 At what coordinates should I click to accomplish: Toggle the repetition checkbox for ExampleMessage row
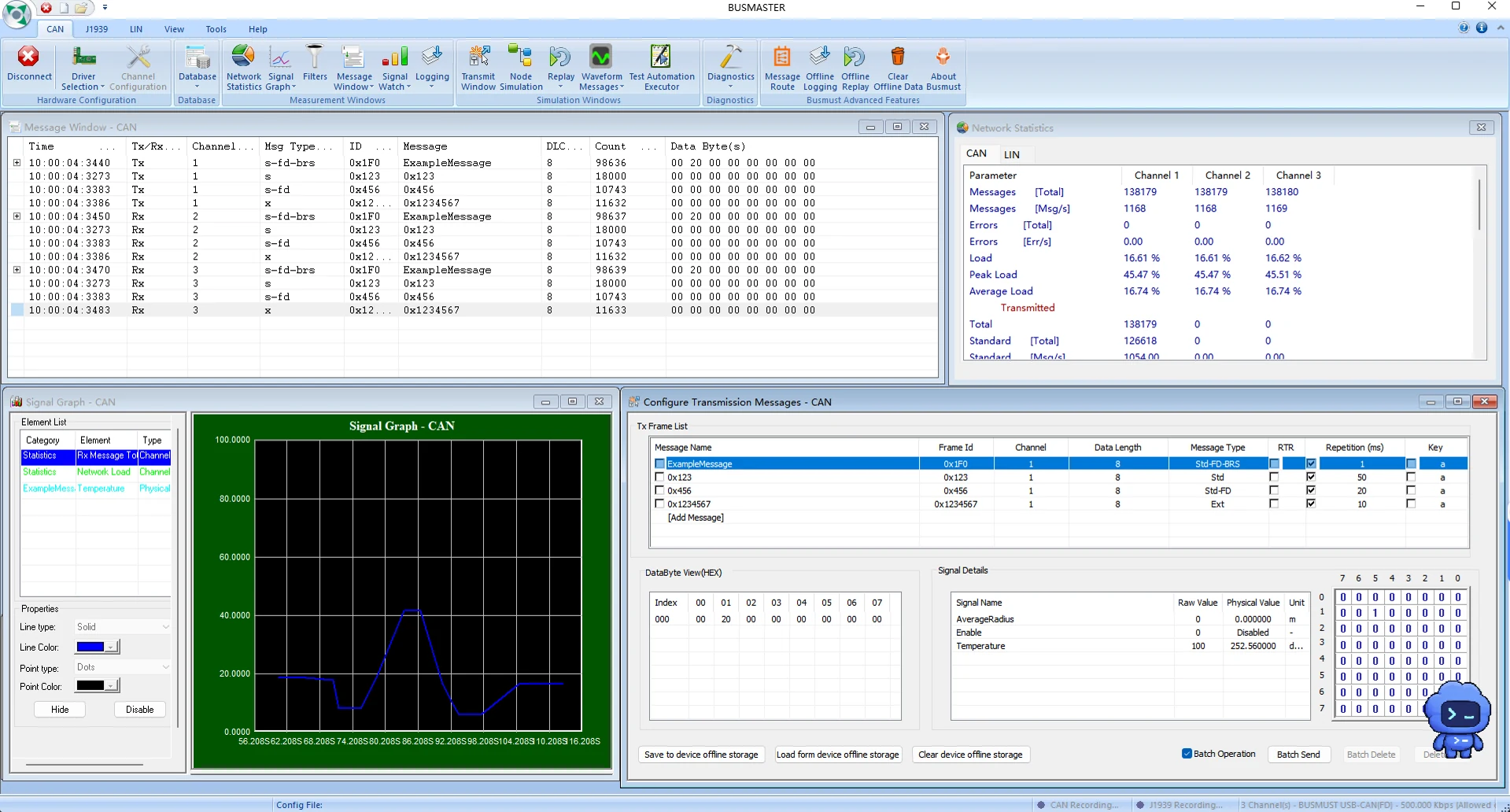(x=1311, y=463)
